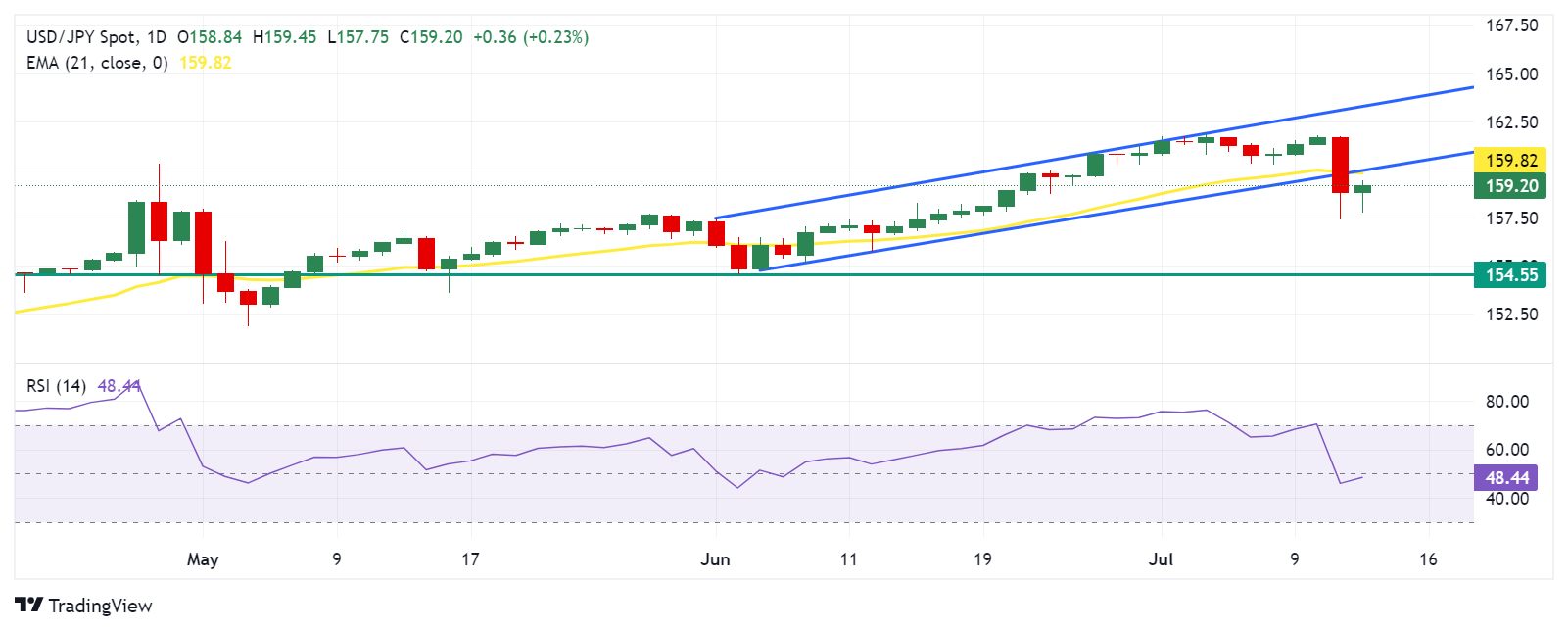Click the May label on time axis
The height and width of the screenshot is (631, 1568).
pyautogui.click(x=203, y=559)
